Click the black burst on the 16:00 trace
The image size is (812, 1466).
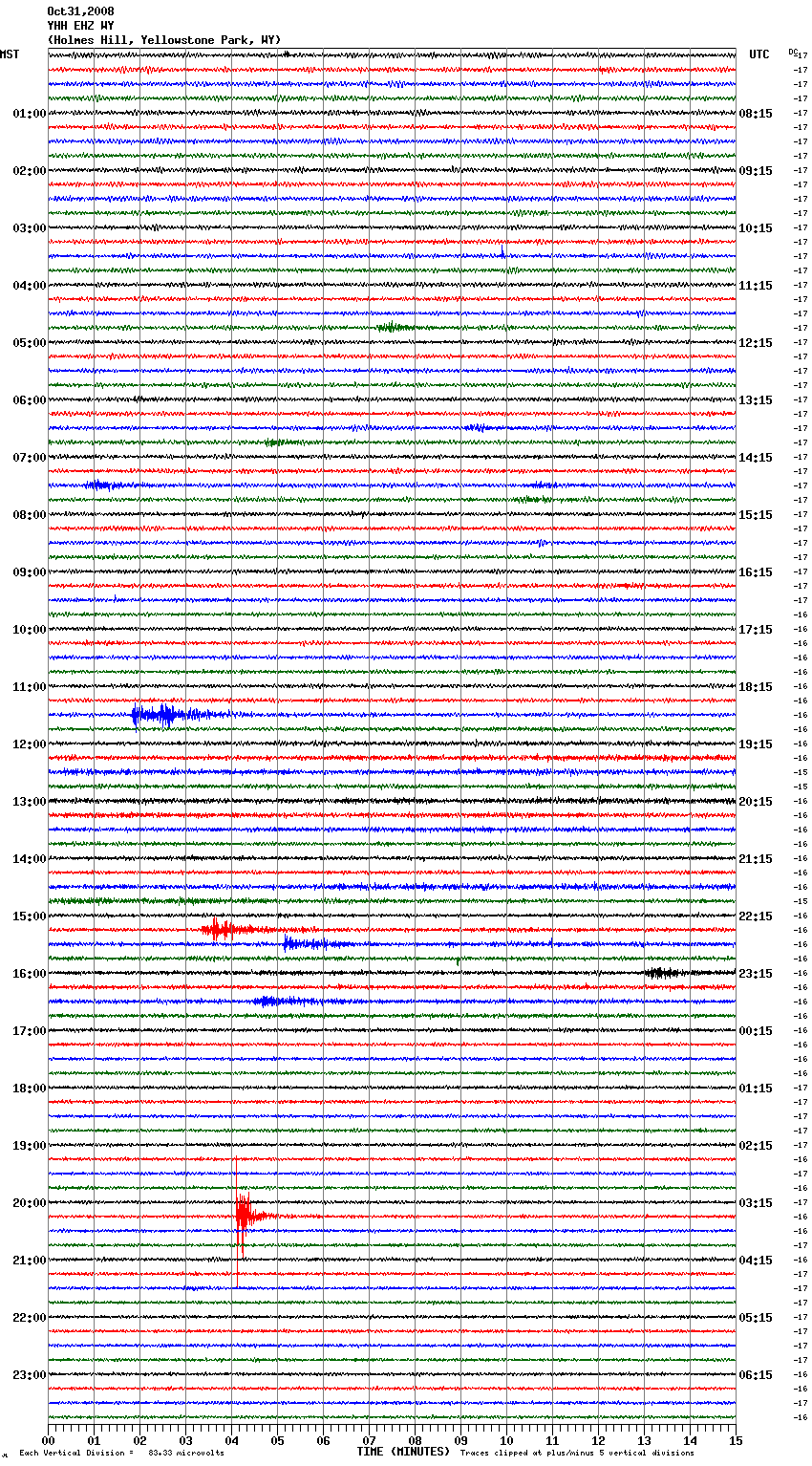[x=661, y=973]
